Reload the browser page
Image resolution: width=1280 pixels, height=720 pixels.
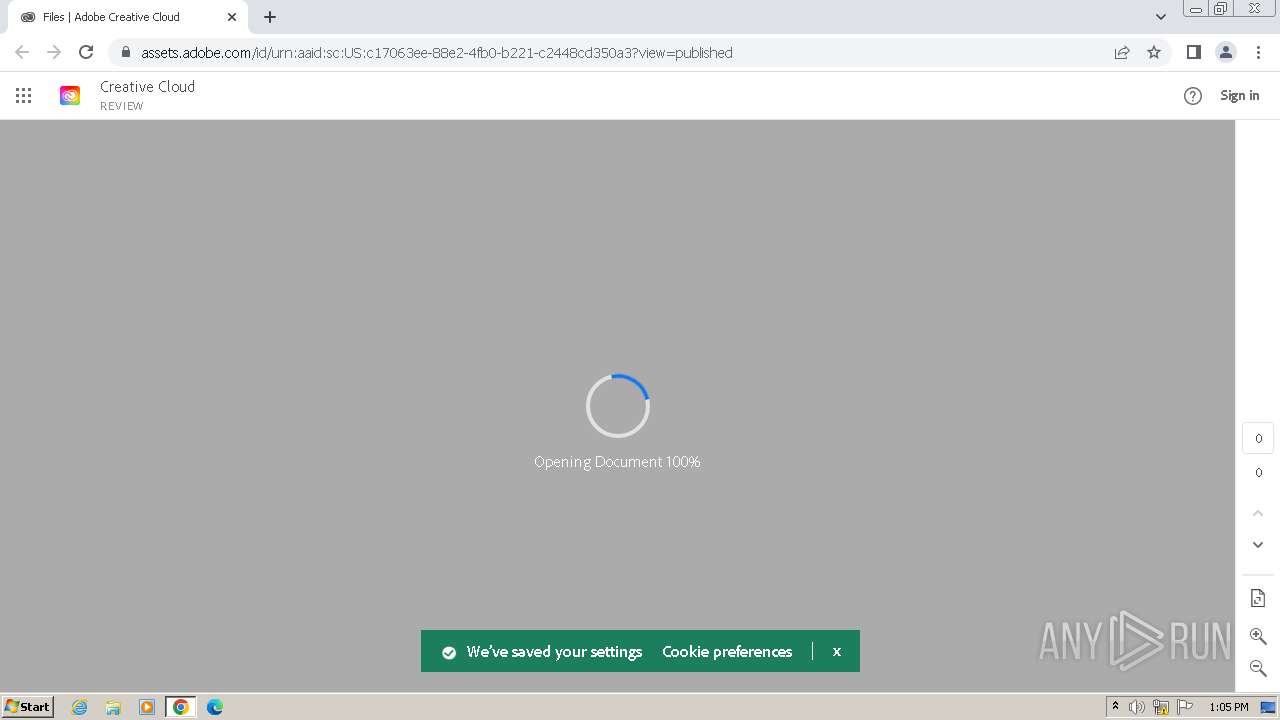click(86, 52)
